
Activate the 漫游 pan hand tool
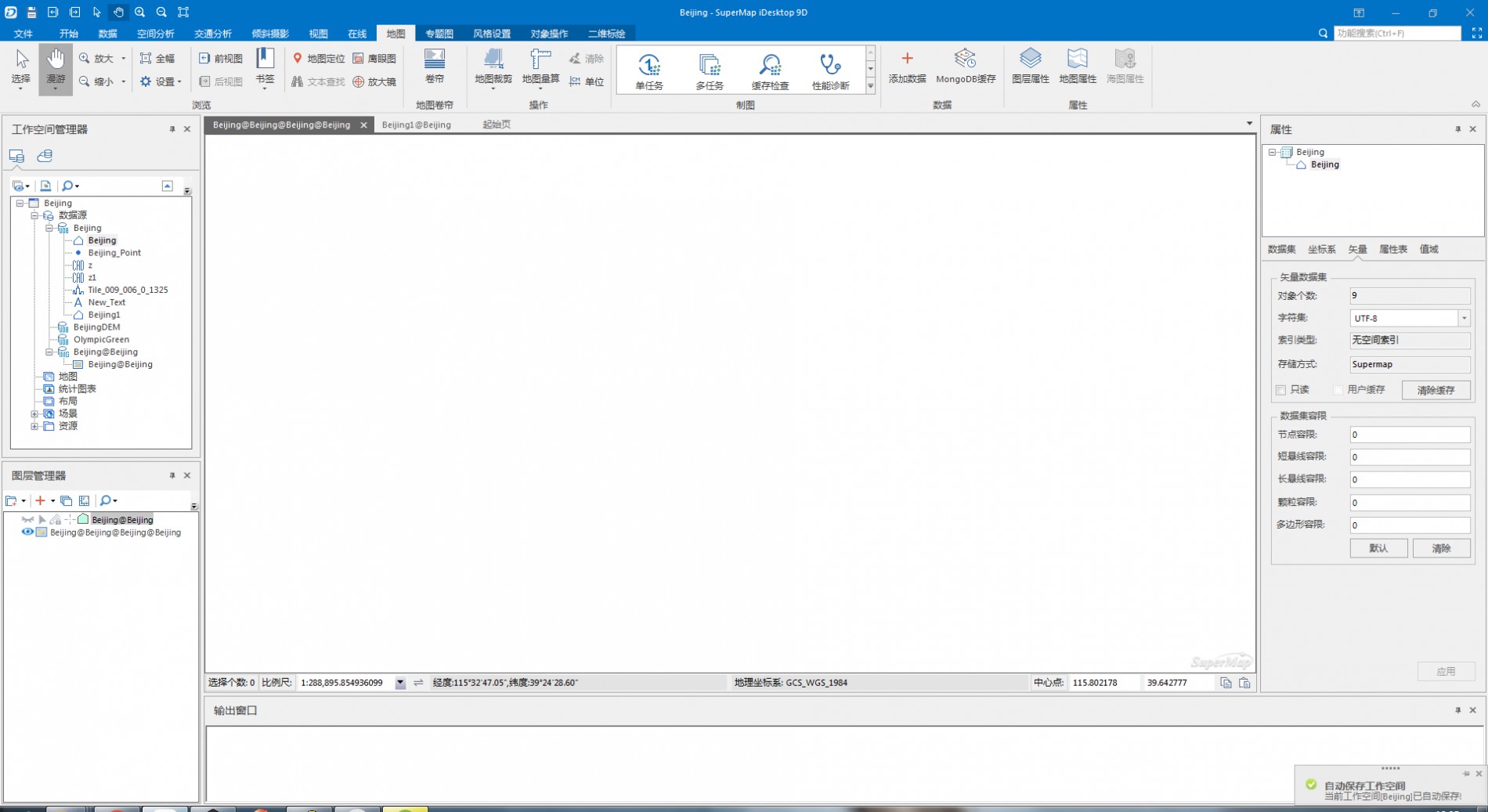[x=56, y=68]
